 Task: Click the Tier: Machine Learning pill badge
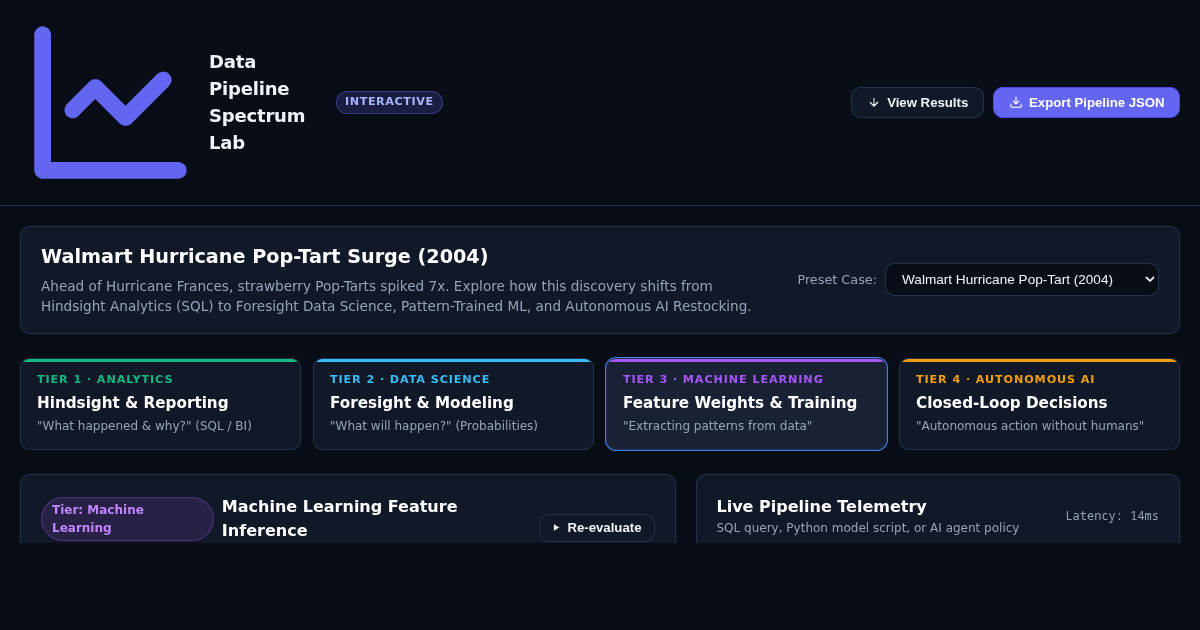(x=127, y=519)
